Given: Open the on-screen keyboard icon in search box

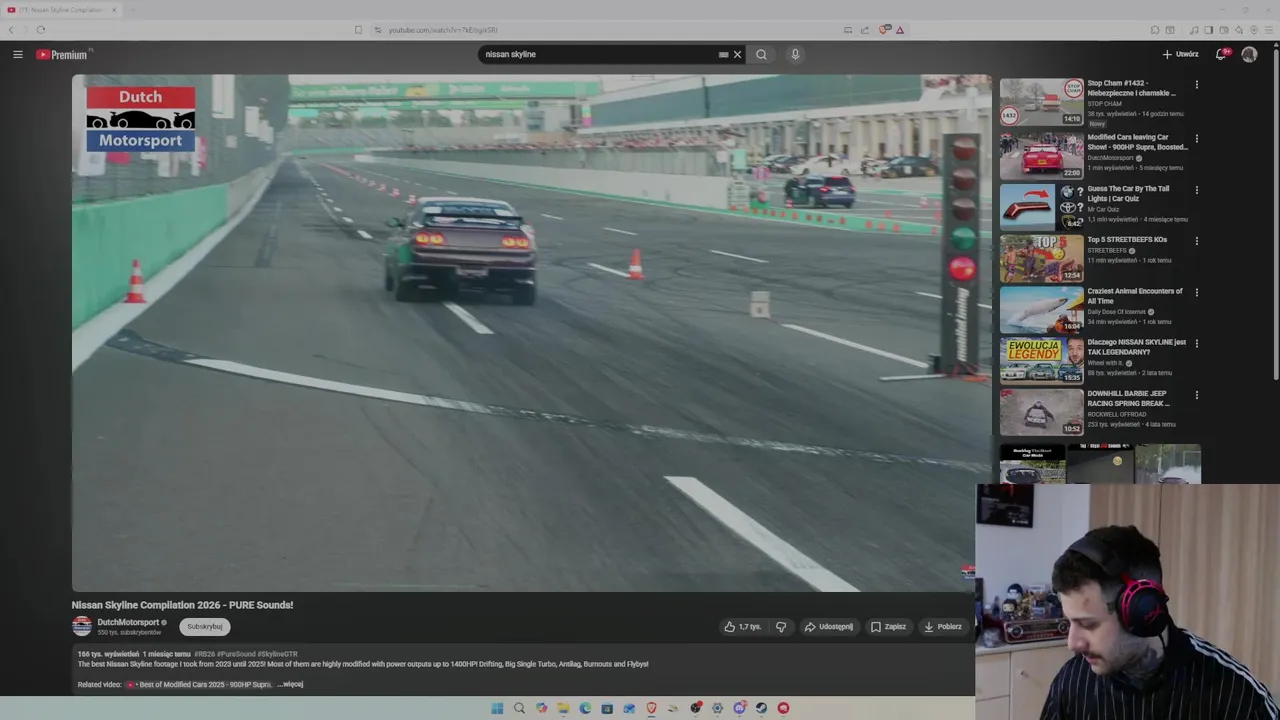Looking at the screenshot, I should pyautogui.click(x=723, y=54).
